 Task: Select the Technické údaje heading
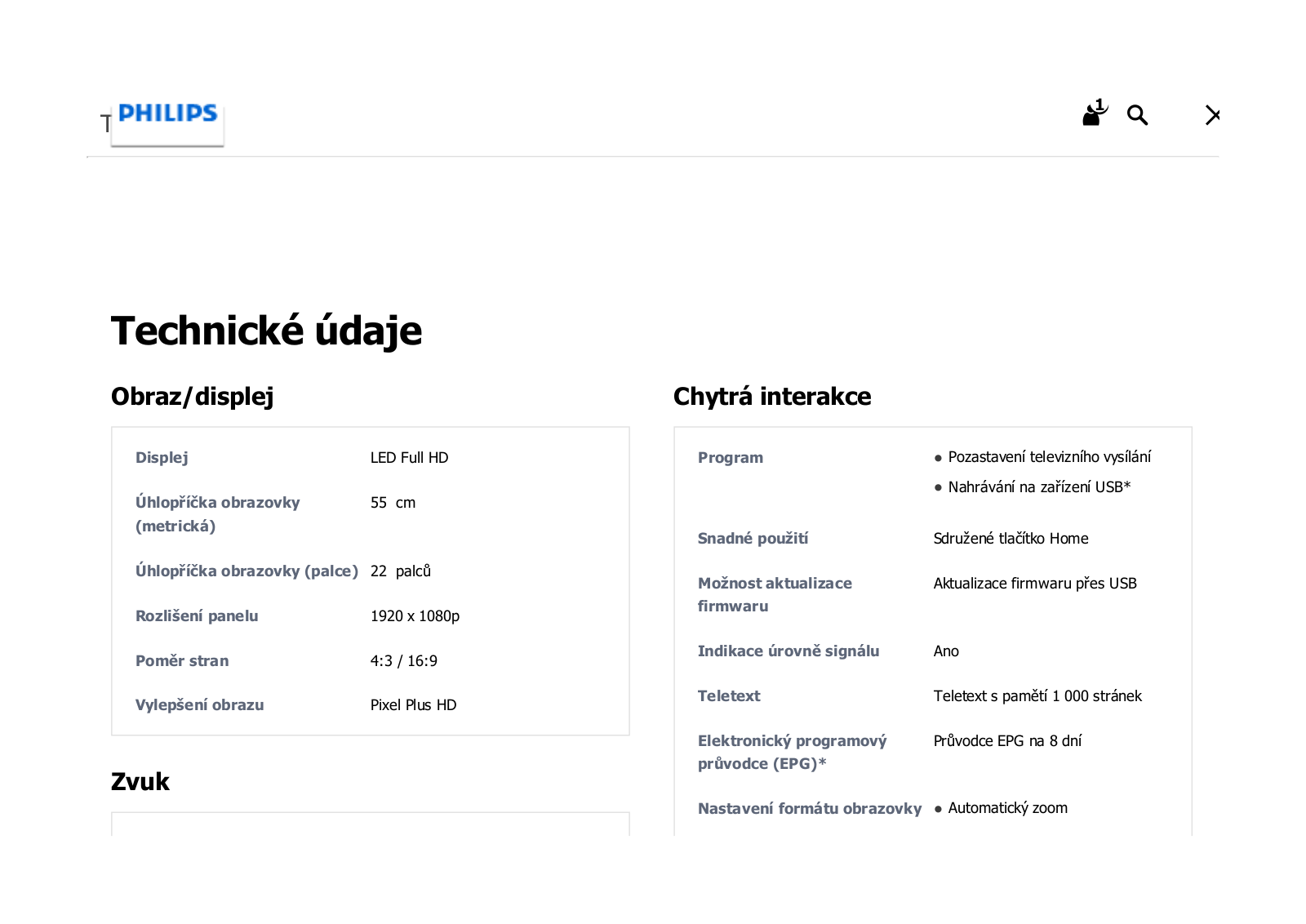[267, 331]
